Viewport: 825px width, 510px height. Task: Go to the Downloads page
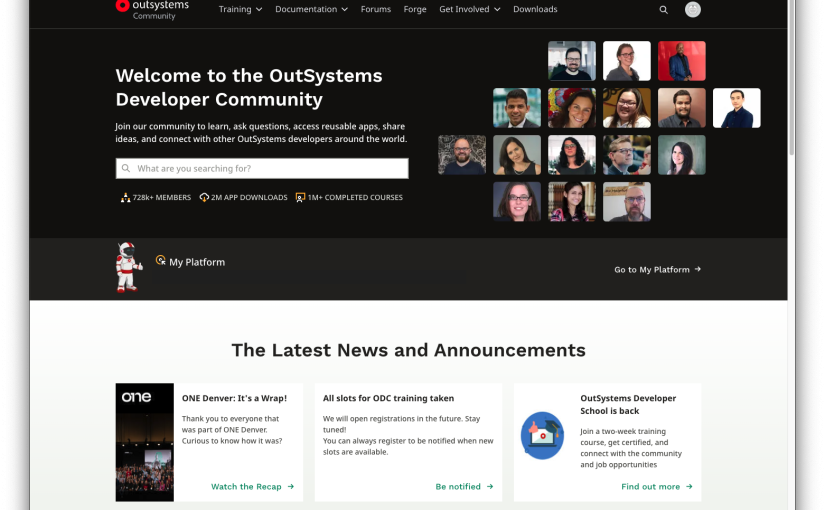coord(535,9)
